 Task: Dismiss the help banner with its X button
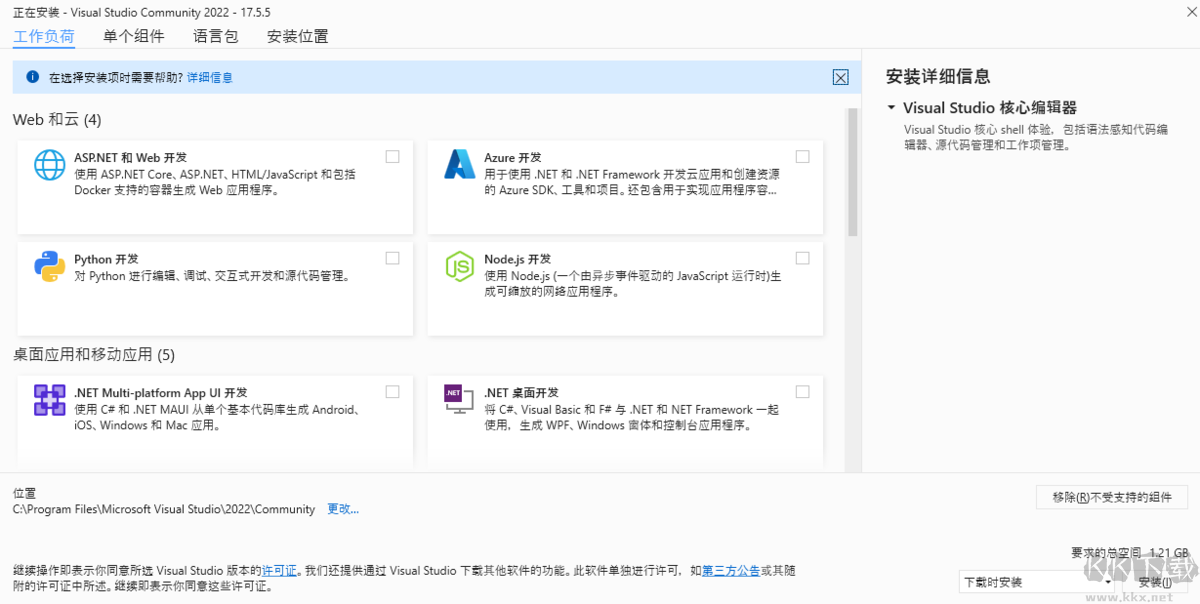[840, 77]
